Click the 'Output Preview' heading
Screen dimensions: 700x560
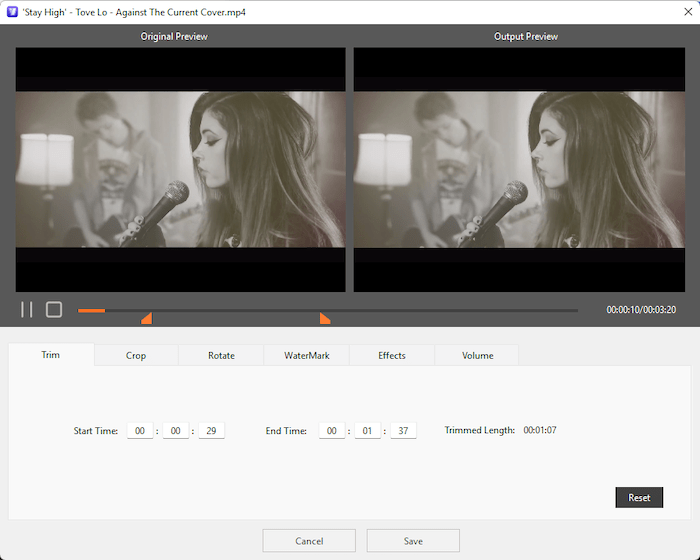click(526, 37)
